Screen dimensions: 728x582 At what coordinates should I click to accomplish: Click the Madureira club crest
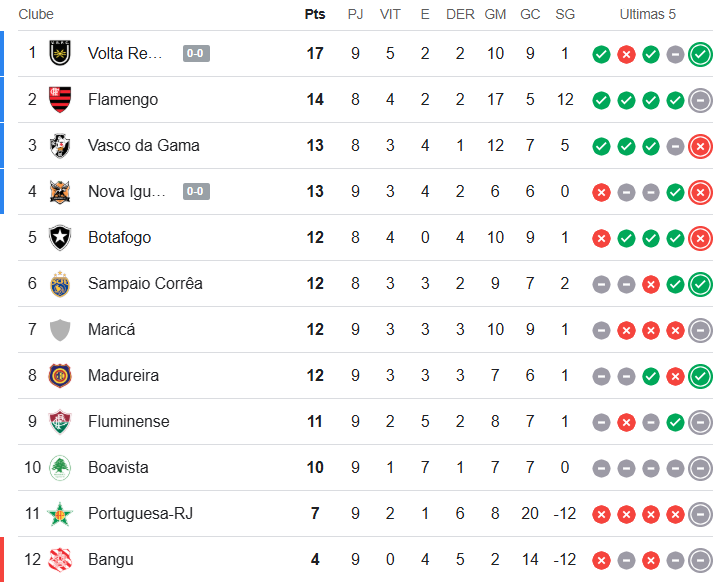[x=61, y=375]
